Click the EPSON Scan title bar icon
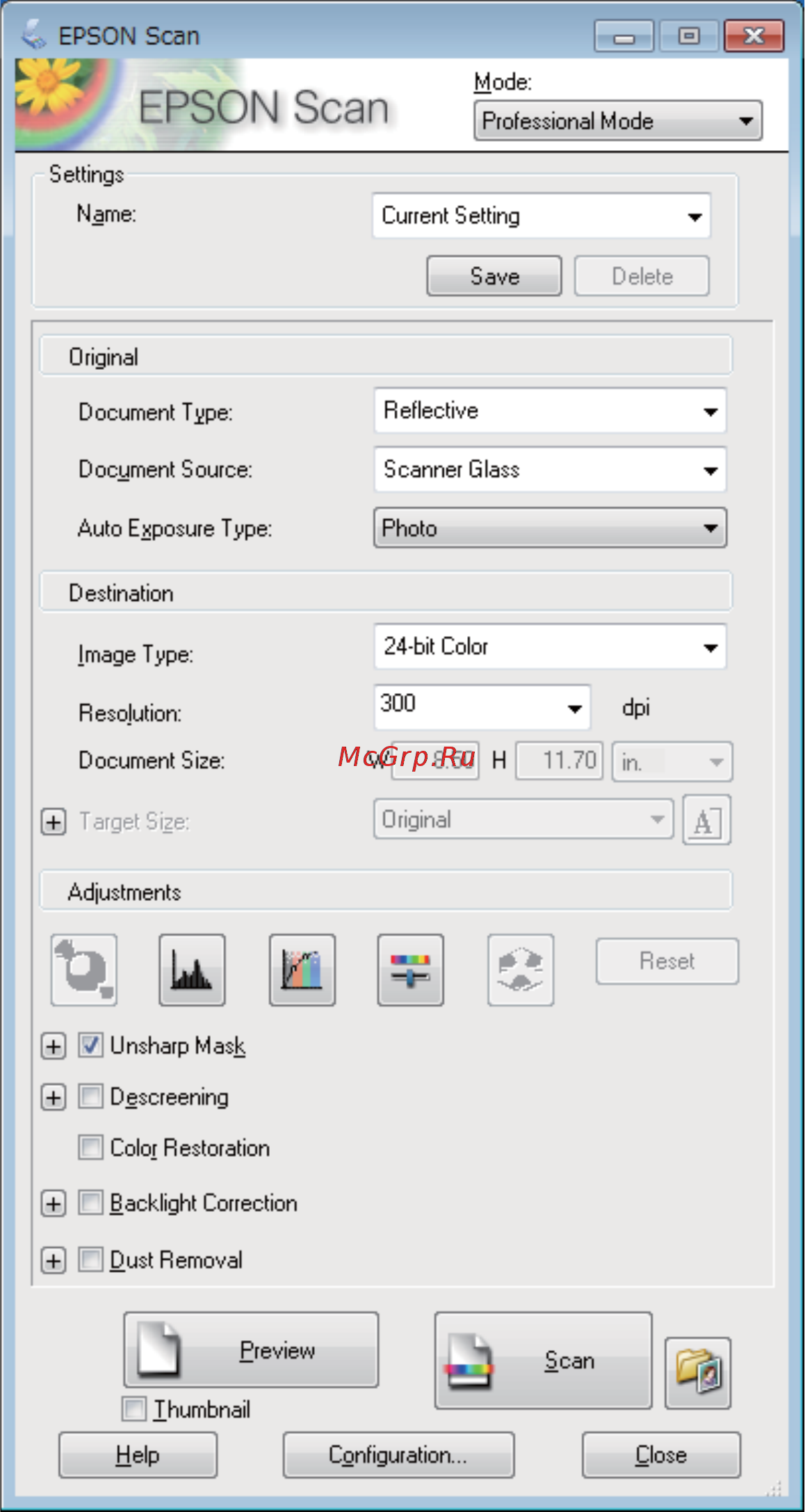 pos(33,35)
